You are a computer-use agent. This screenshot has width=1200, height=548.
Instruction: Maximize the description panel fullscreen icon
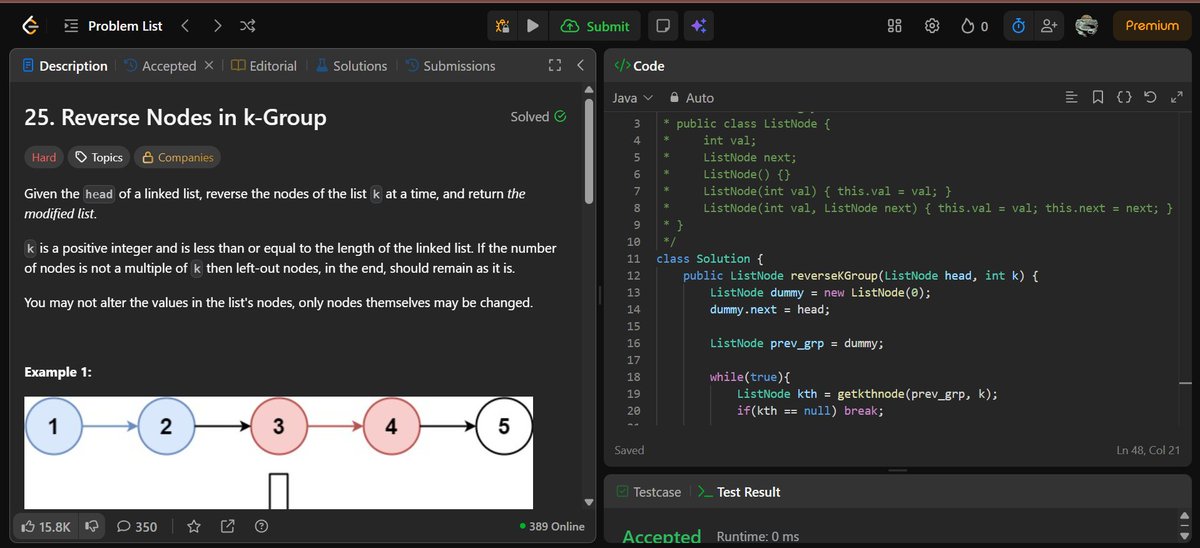point(555,66)
